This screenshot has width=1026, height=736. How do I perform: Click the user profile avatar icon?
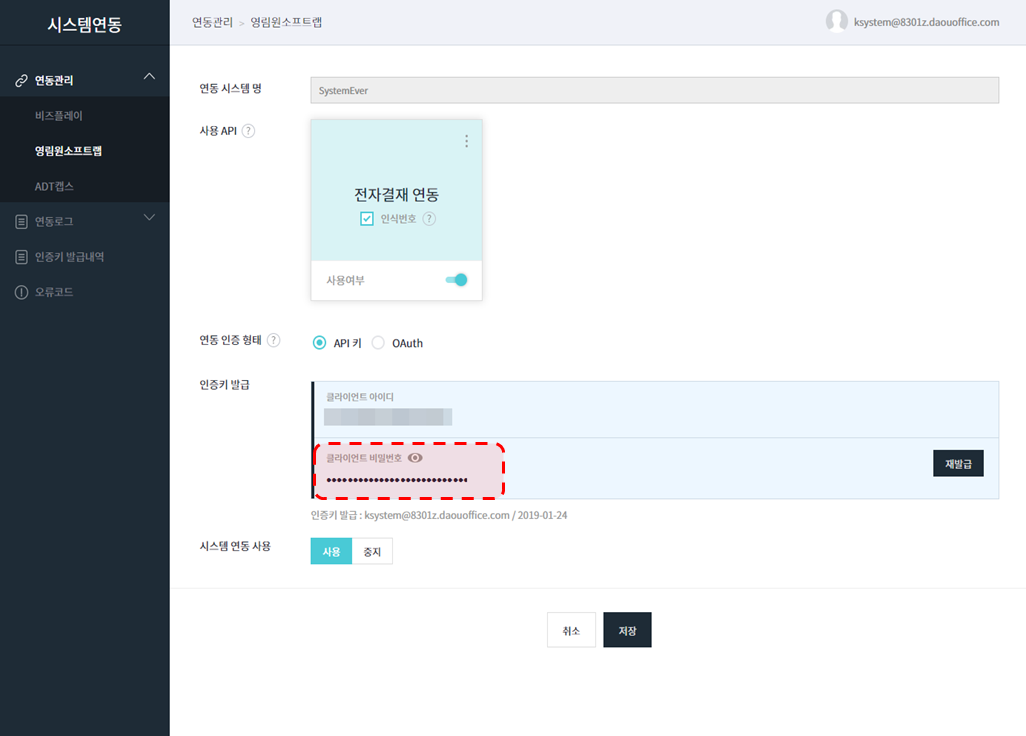837,21
